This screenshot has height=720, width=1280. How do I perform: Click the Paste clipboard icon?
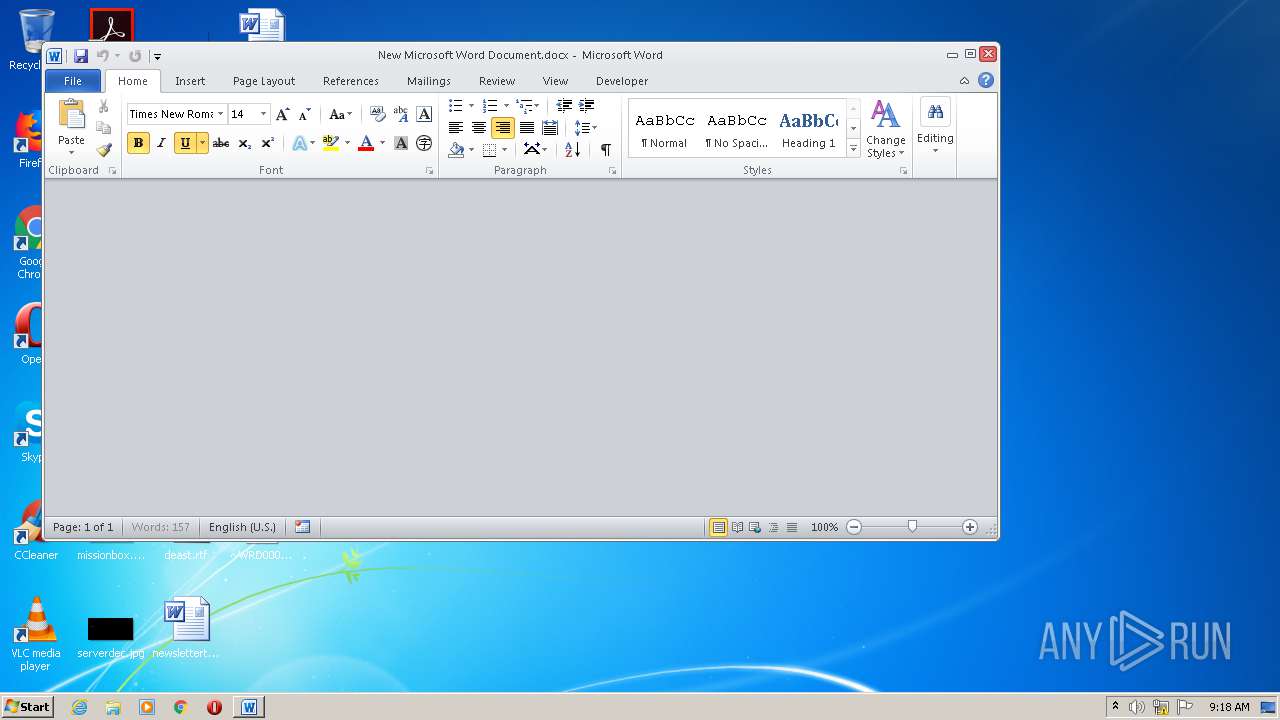71,115
